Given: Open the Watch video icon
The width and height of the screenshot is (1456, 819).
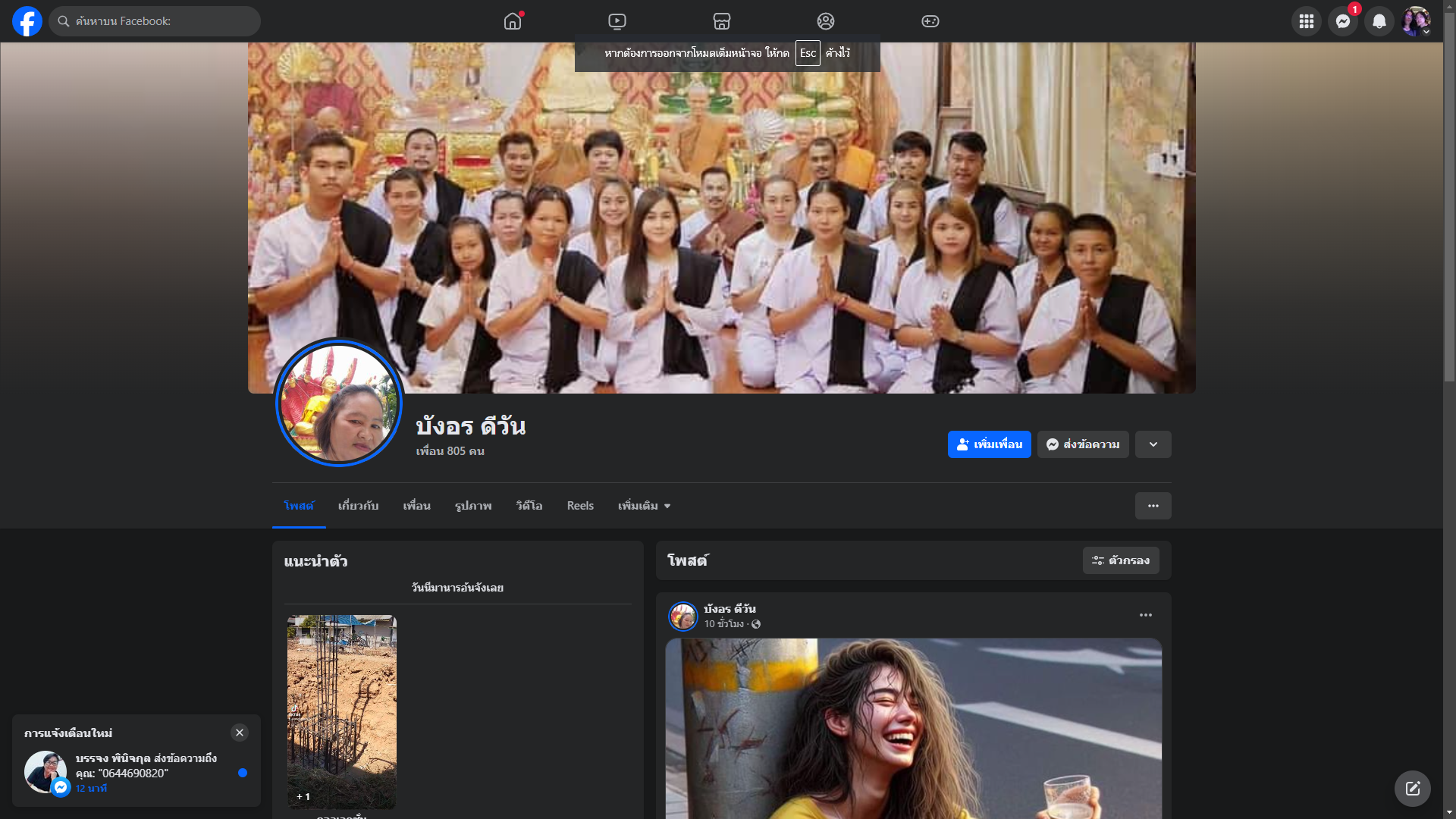Looking at the screenshot, I should 617,21.
